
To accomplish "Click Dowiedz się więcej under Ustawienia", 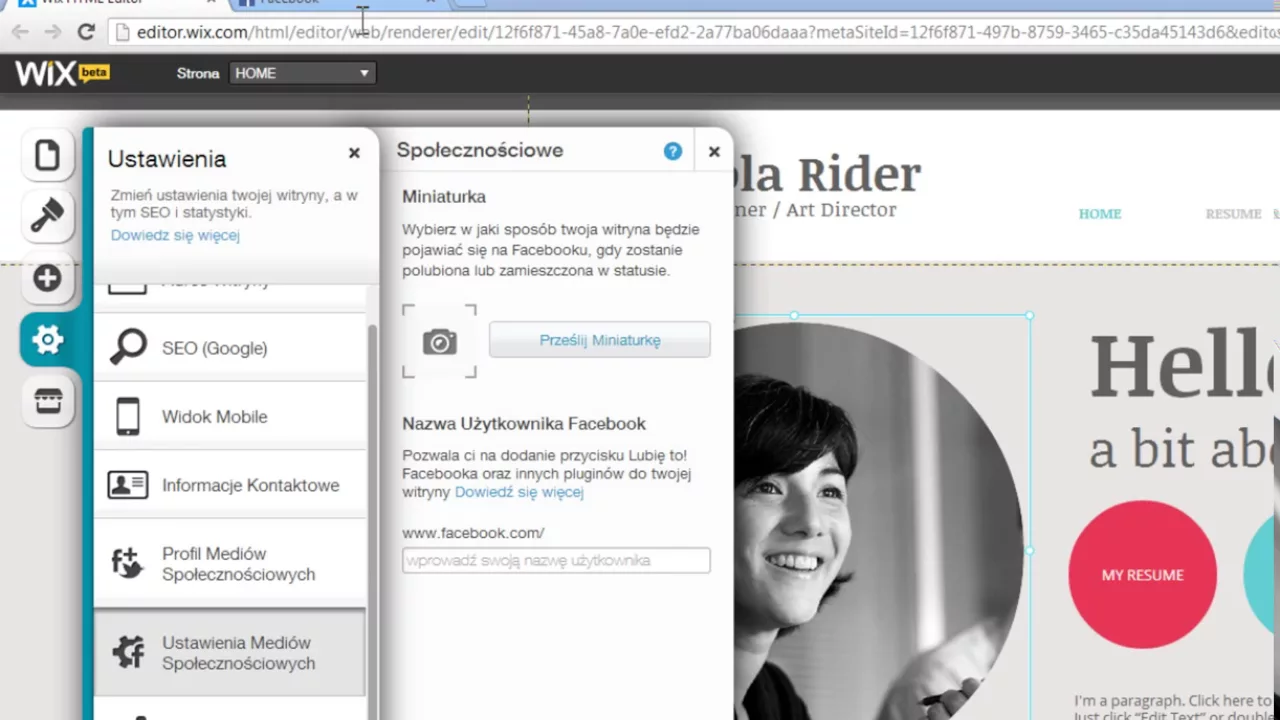I will 175,235.
